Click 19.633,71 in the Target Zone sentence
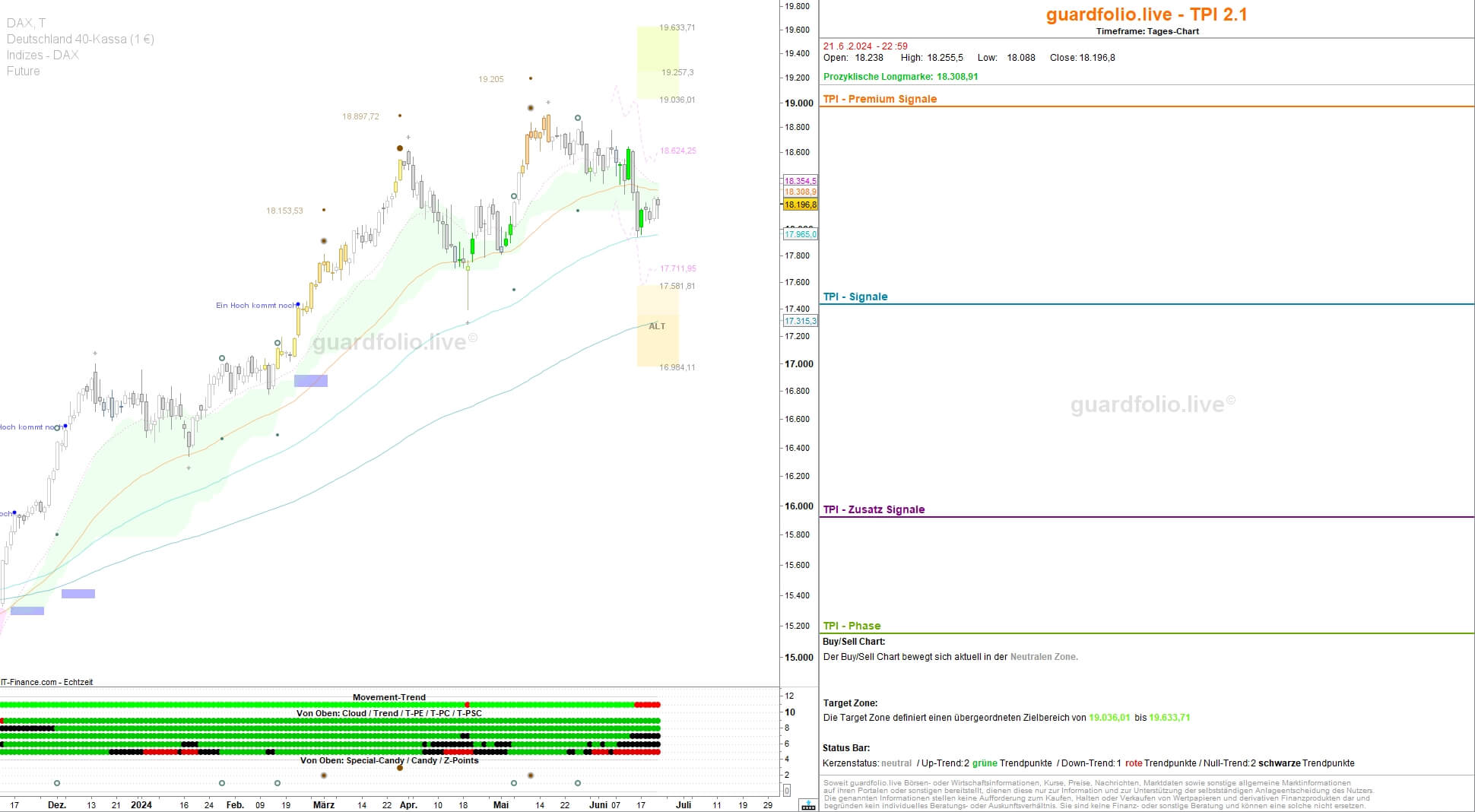1475x812 pixels. pos(1169,718)
